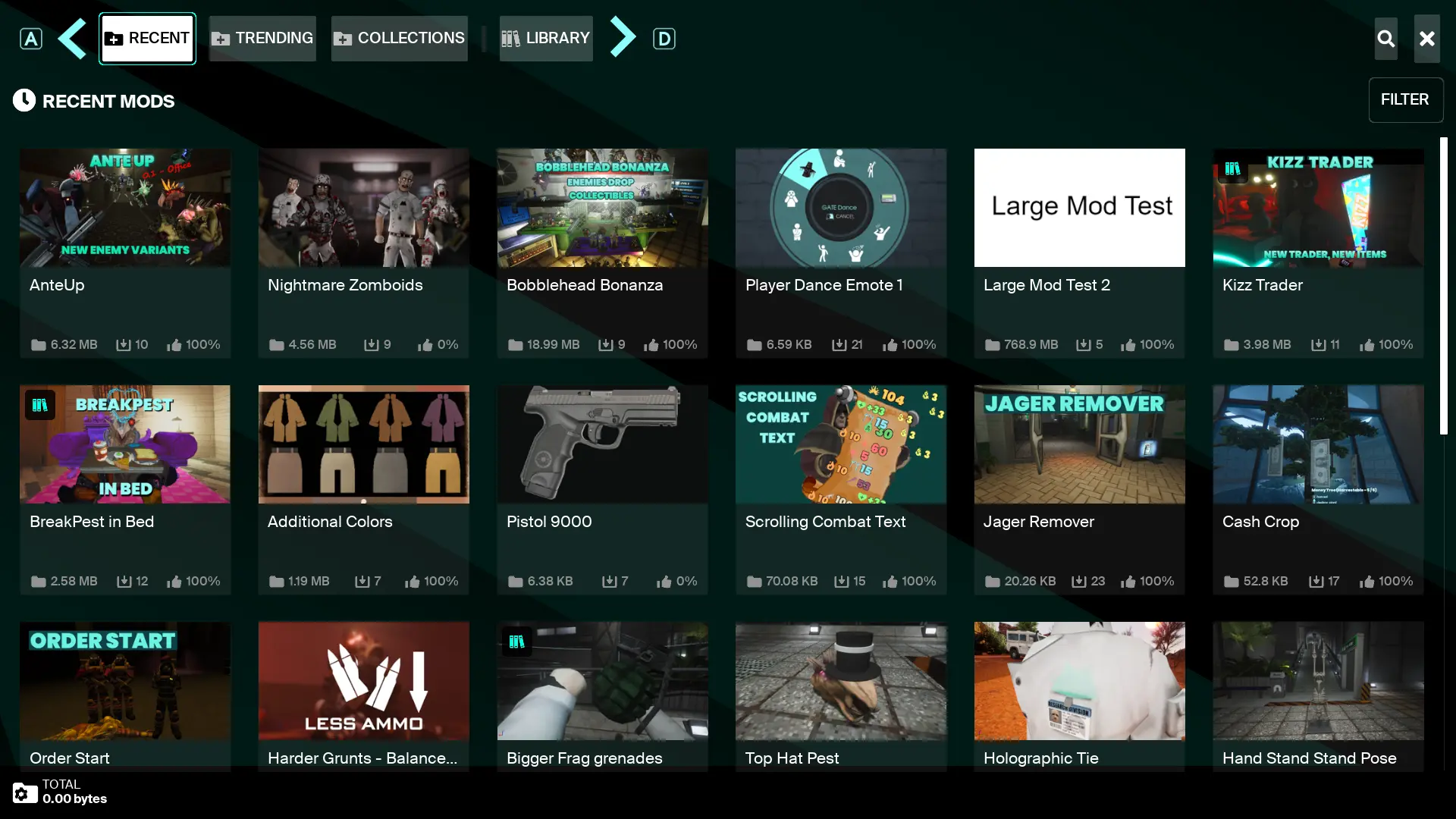Image resolution: width=1456 pixels, height=819 pixels.
Task: Open Scrolling Combat Text mod
Action: pos(841,490)
